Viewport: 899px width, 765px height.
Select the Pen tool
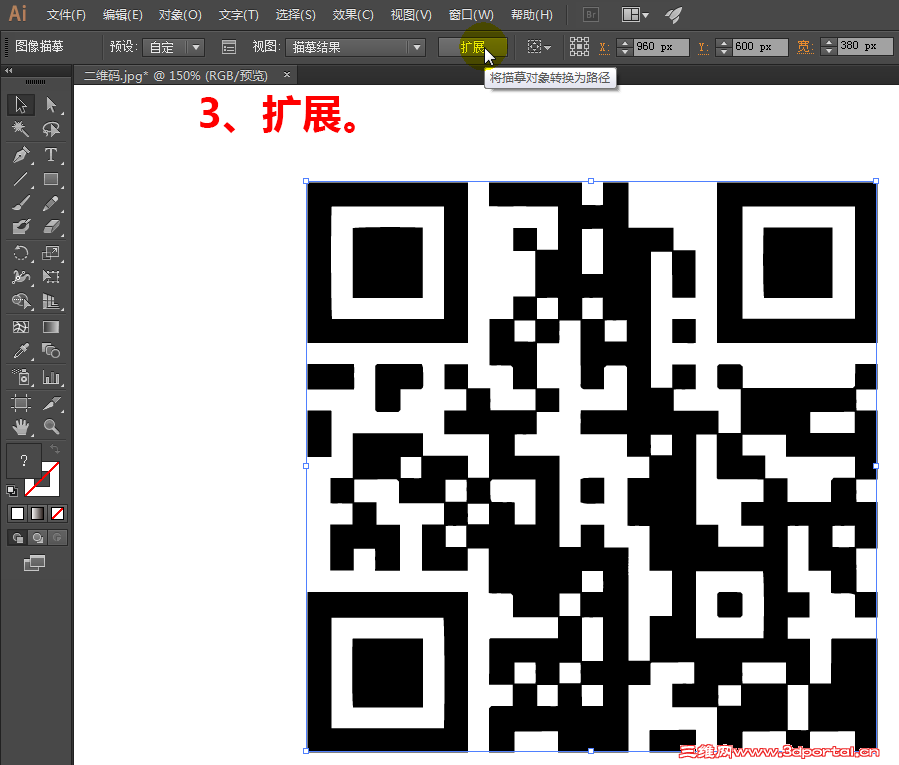21,155
